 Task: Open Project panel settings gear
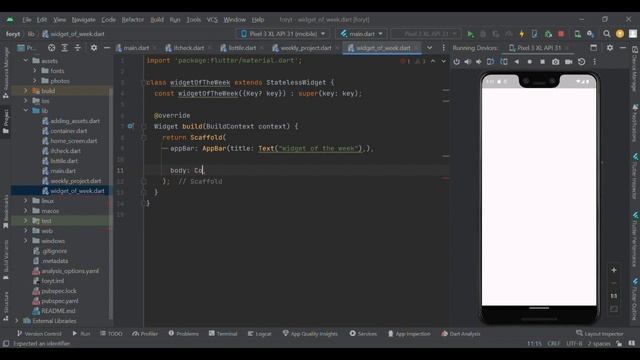[x=94, y=48]
